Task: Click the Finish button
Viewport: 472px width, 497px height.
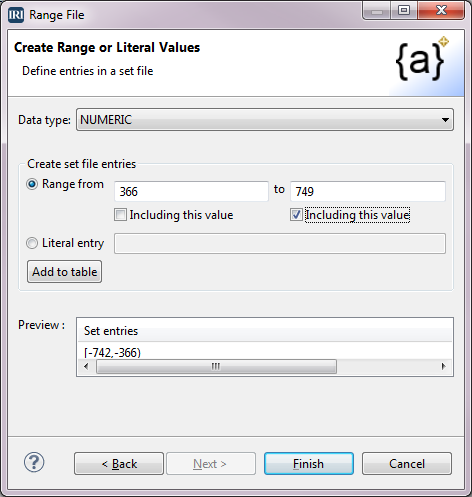Action: tap(309, 464)
